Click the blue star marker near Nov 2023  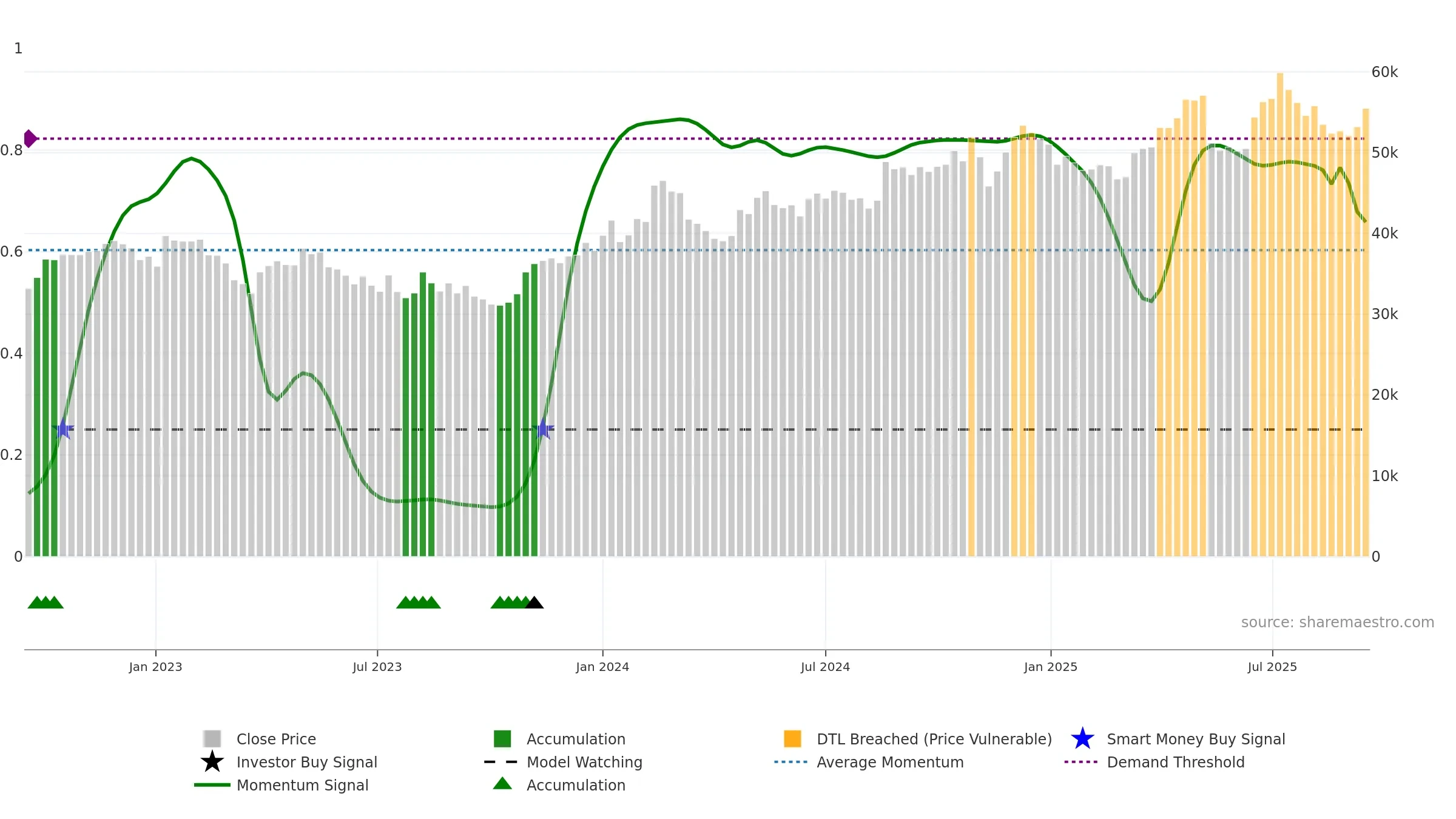coord(544,429)
